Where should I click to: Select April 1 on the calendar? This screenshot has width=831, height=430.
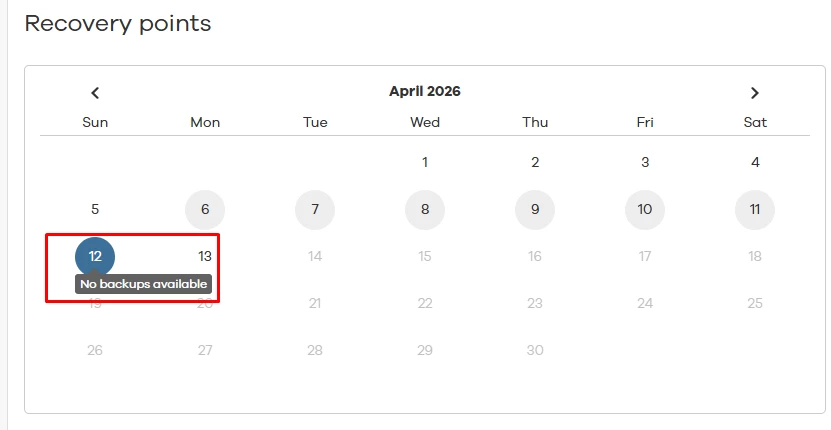(425, 162)
